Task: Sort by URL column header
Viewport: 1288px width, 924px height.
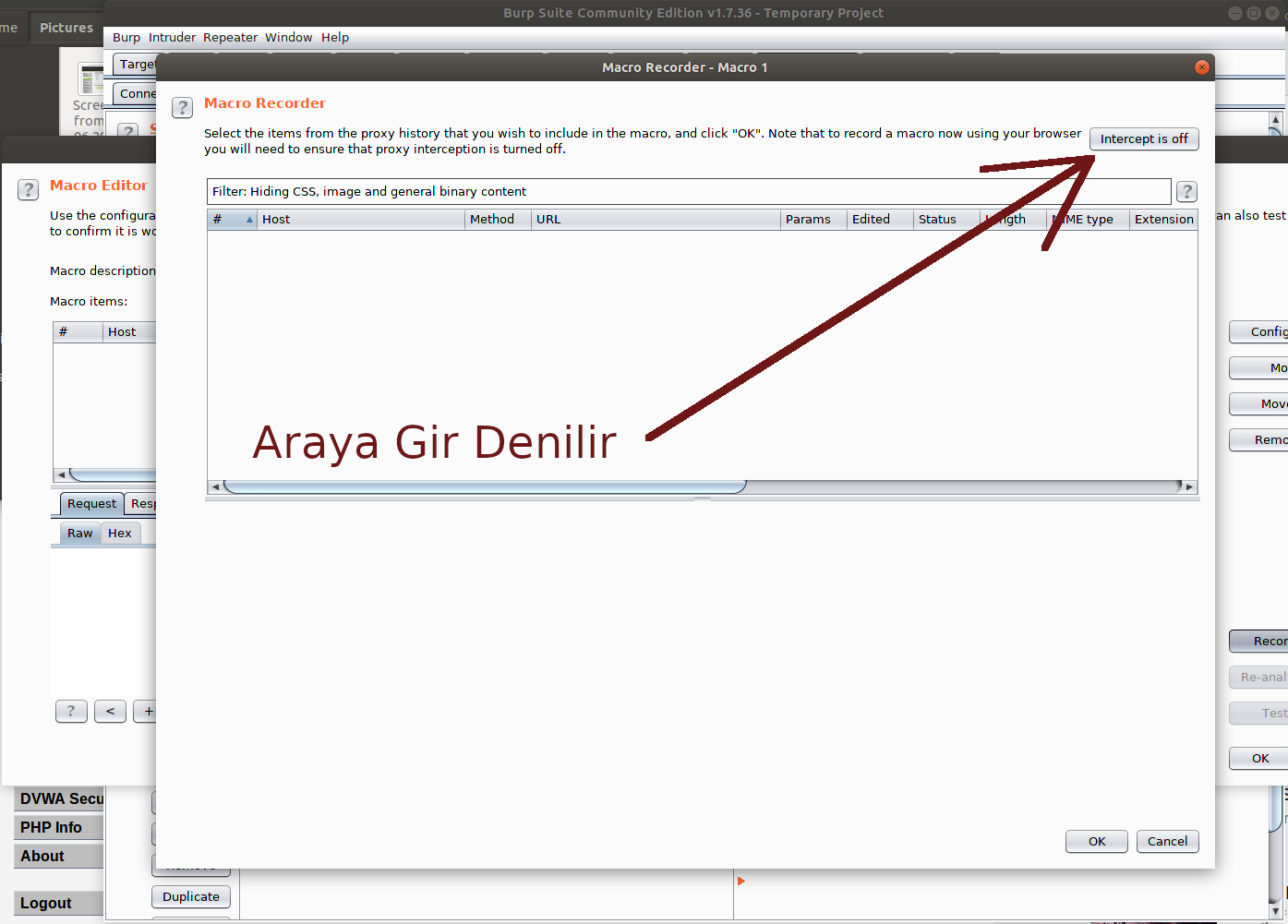Action: pos(656,219)
